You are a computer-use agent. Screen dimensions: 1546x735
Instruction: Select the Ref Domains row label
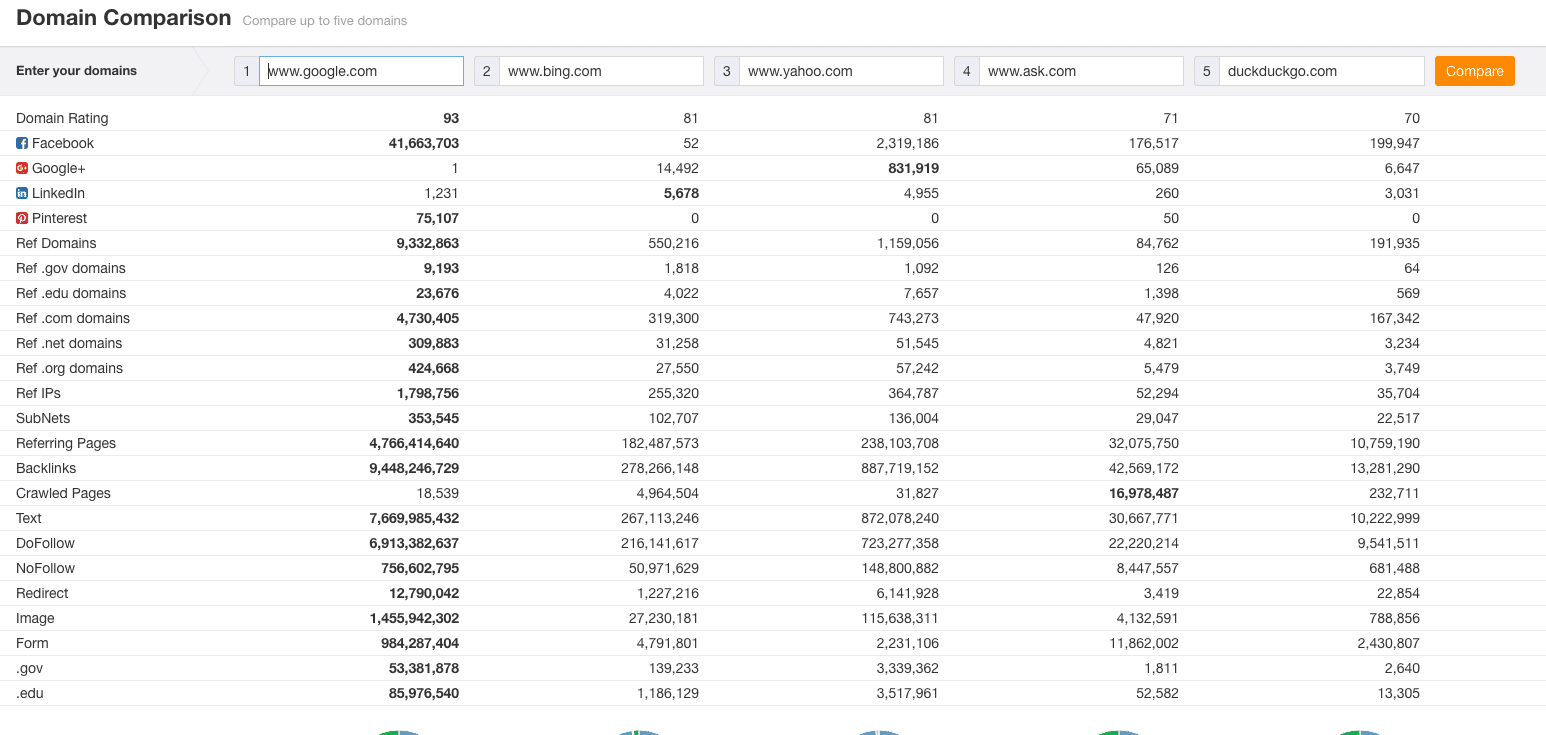click(x=56, y=244)
